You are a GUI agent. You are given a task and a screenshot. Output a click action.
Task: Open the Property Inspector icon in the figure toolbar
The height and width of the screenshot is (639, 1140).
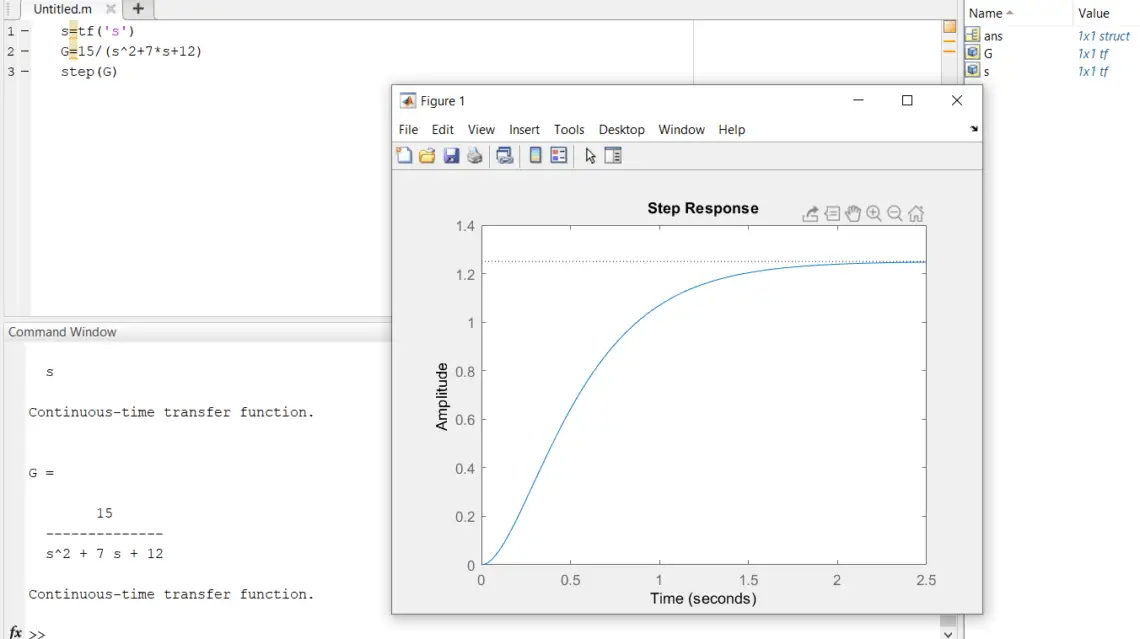tap(613, 155)
